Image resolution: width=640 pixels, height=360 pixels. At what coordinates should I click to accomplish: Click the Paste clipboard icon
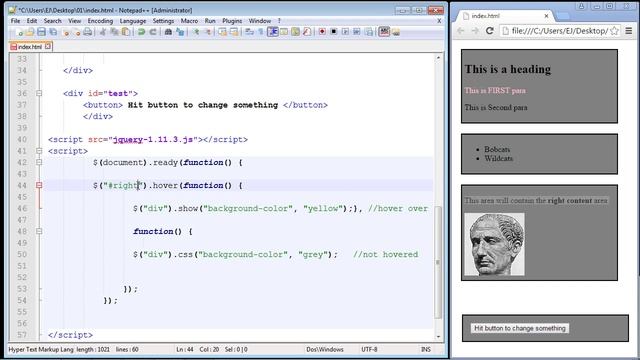click(126, 32)
